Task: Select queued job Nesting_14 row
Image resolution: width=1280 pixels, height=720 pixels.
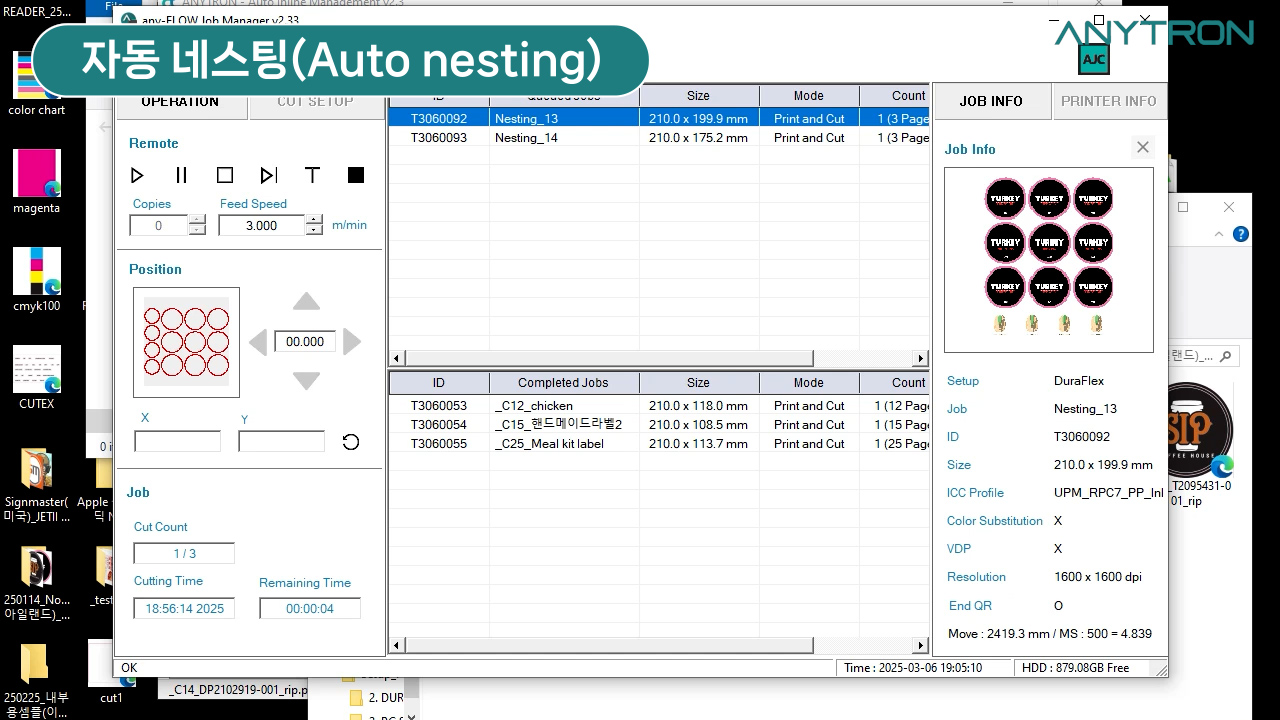Action: tap(659, 137)
